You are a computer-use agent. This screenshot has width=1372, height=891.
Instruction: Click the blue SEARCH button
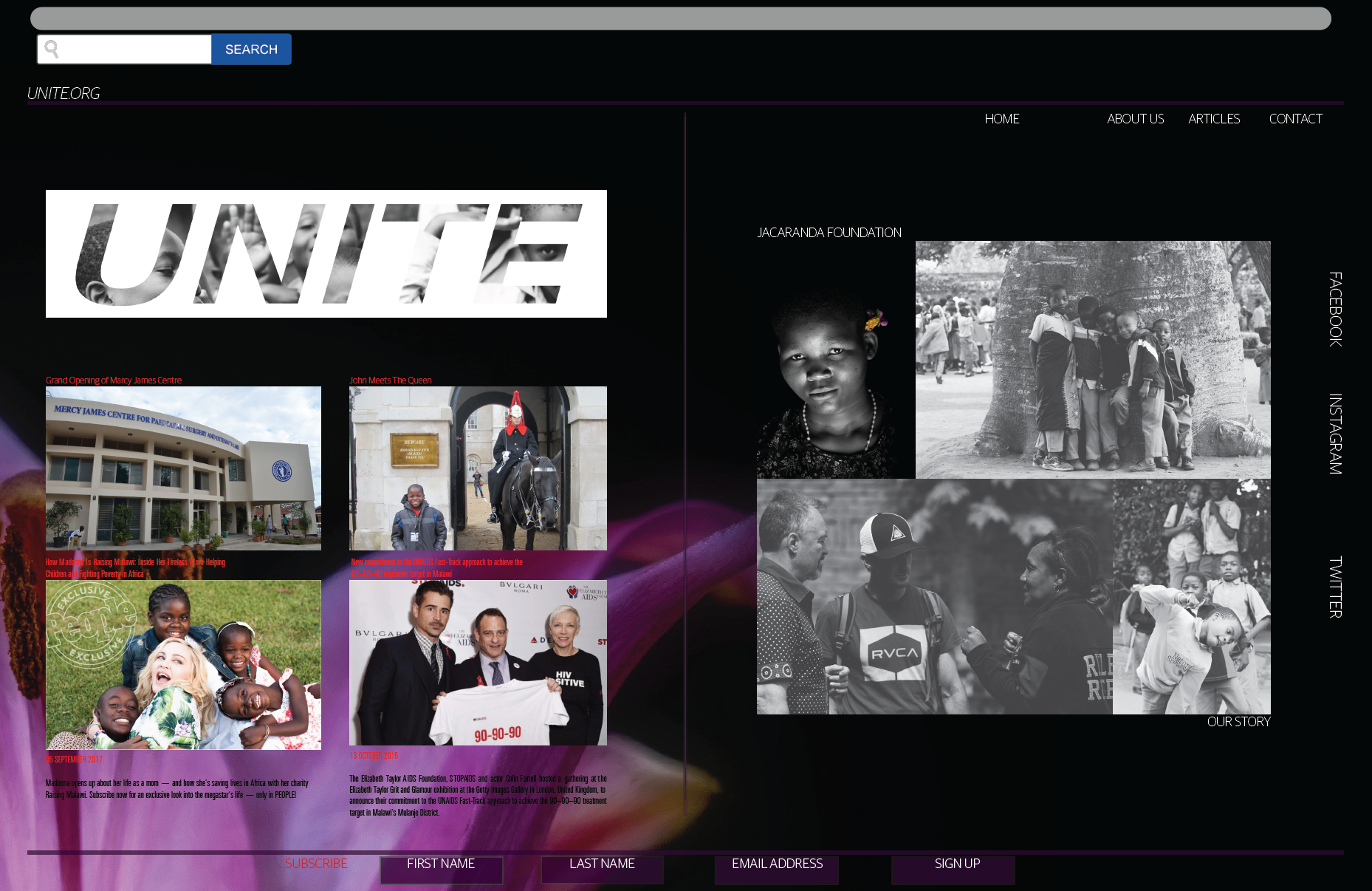point(251,49)
